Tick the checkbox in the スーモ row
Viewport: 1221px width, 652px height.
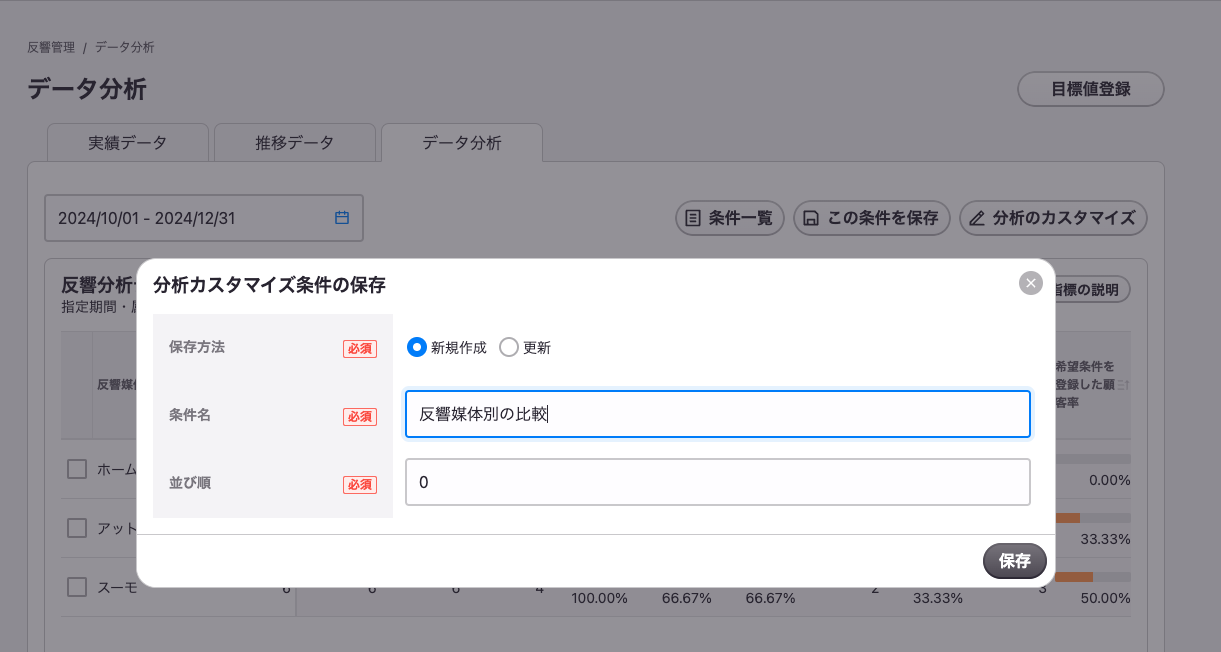(x=77, y=587)
